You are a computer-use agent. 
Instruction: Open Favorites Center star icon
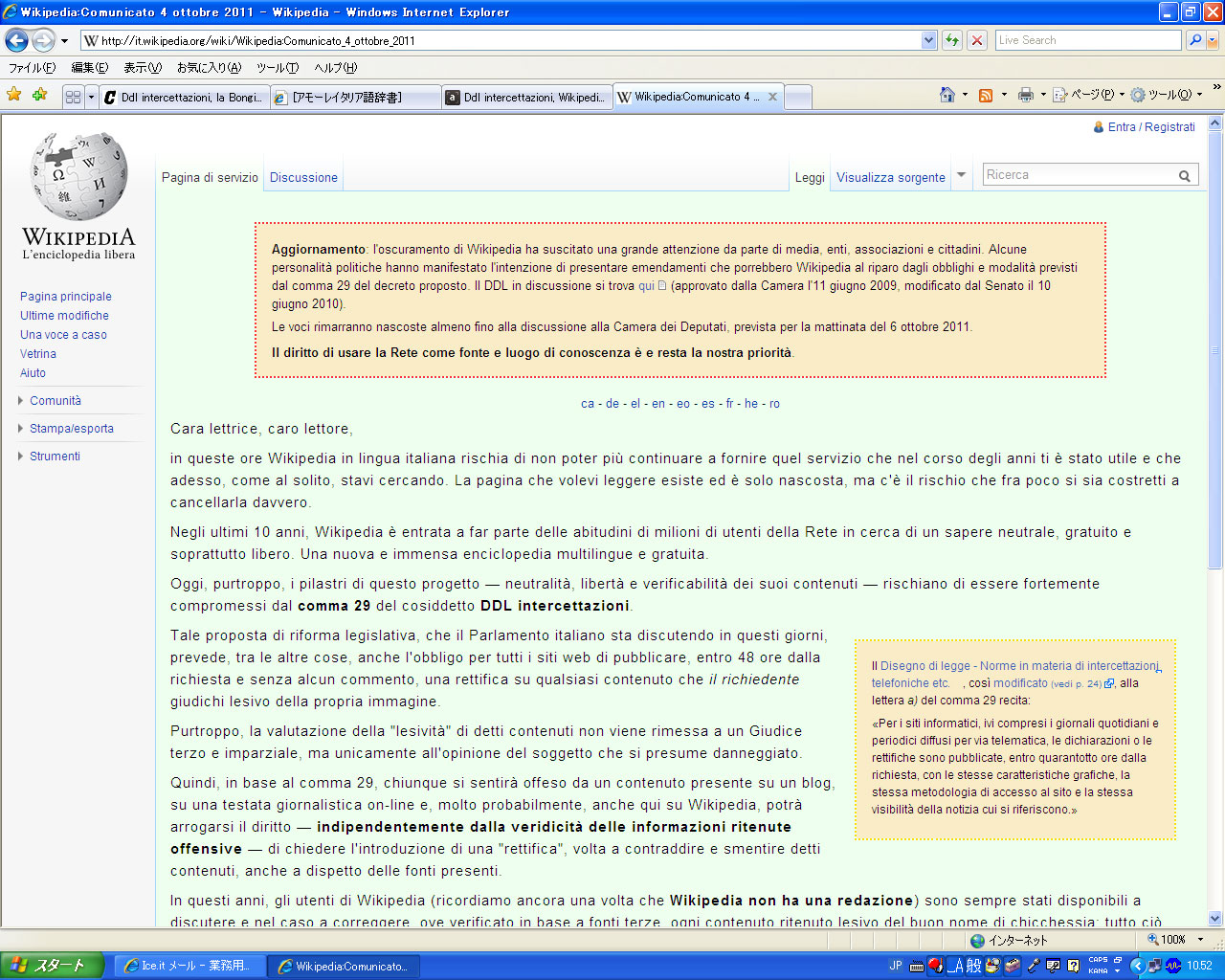(14, 95)
